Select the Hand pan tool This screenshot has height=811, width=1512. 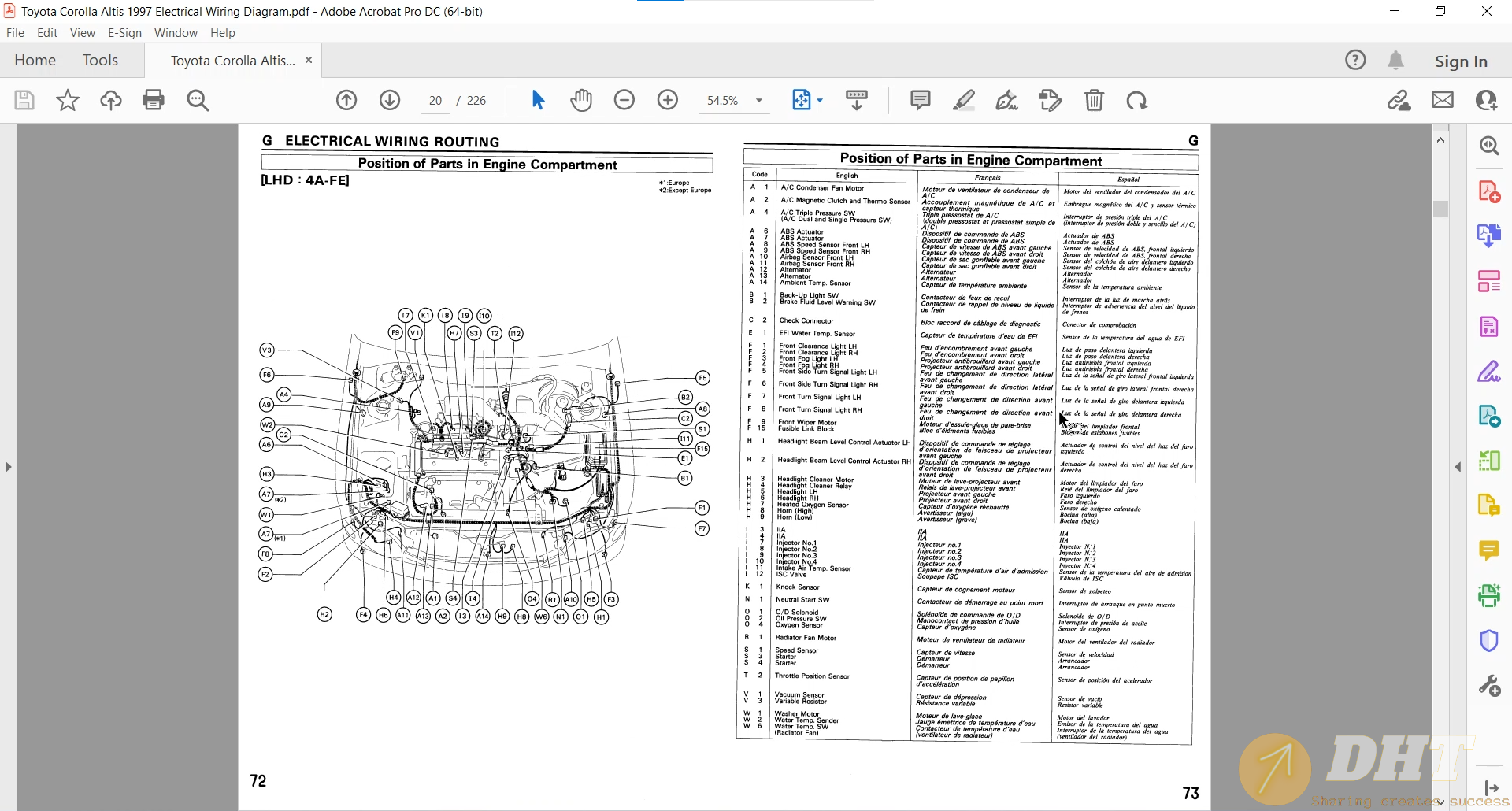click(x=581, y=100)
